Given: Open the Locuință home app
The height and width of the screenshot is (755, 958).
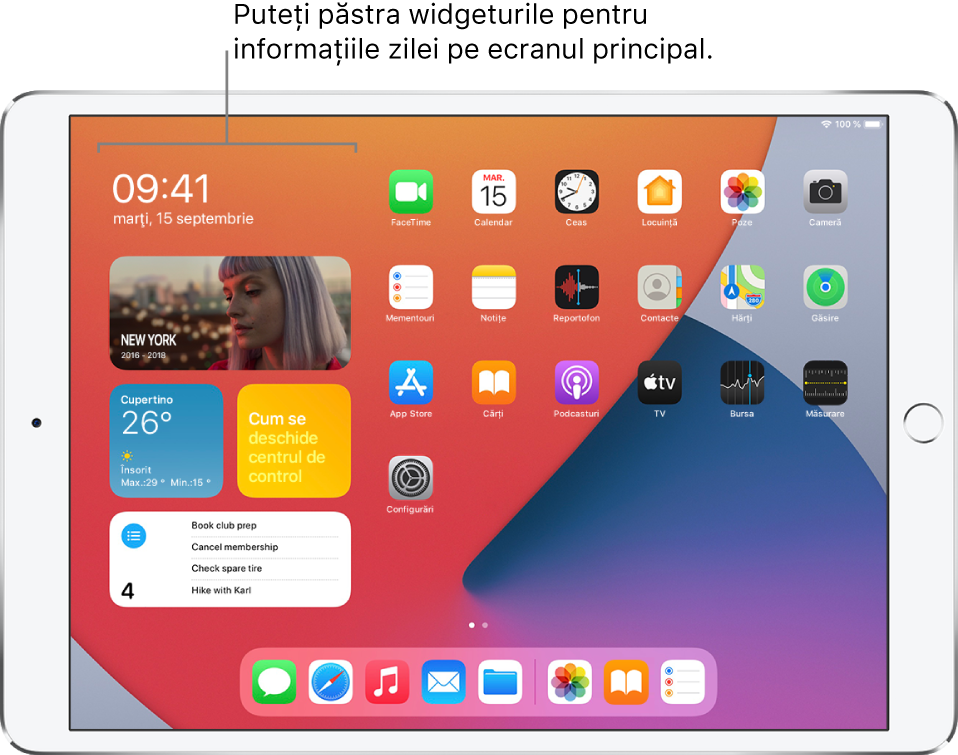Looking at the screenshot, I should pos(659,191).
